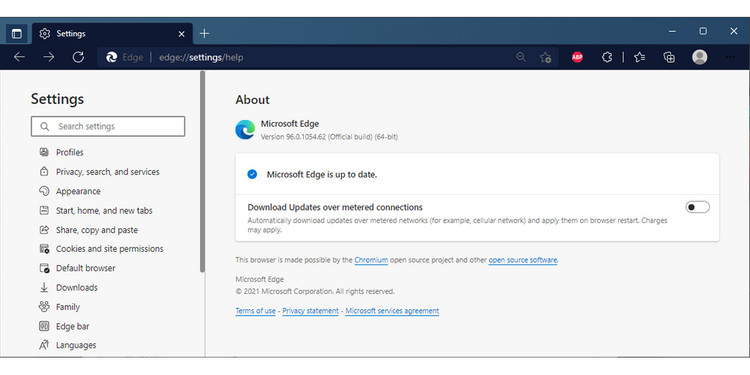The image size is (750, 375).
Task: Click the Edge logo in the address bar
Action: 111,57
